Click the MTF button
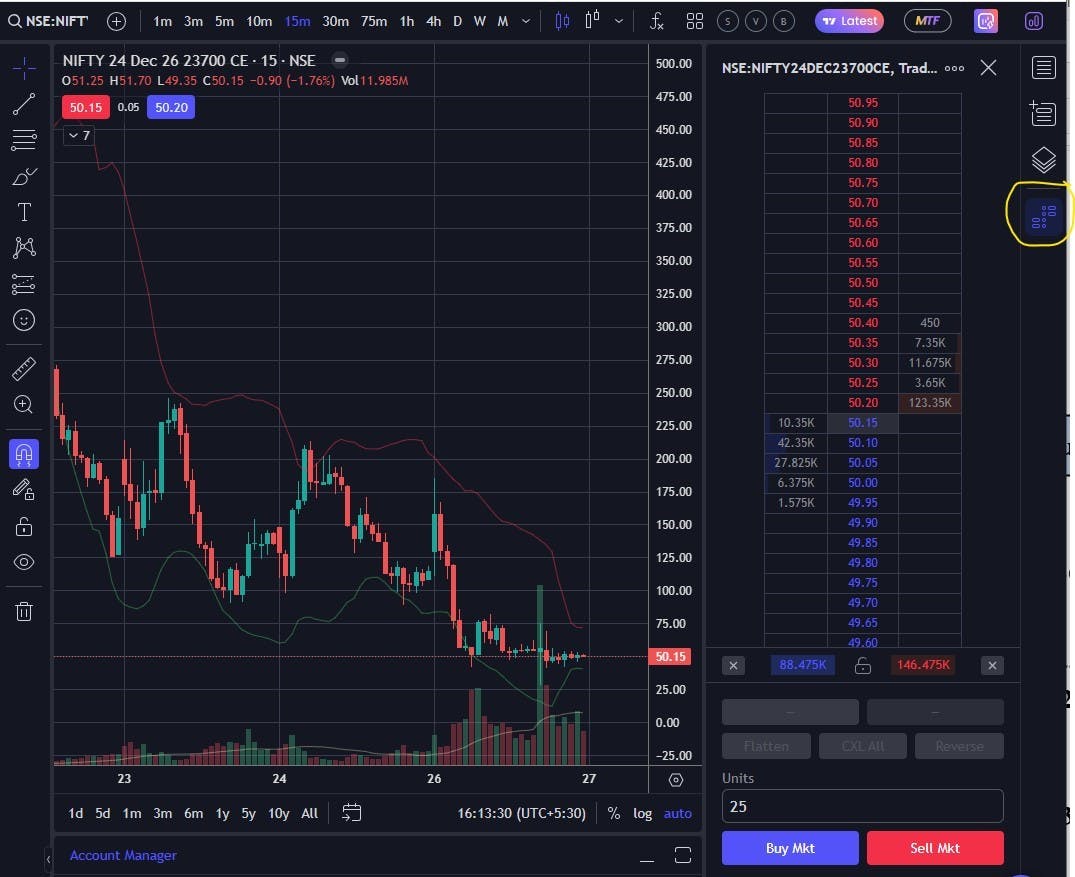The width and height of the screenshot is (1075, 877). pyautogui.click(x=928, y=21)
